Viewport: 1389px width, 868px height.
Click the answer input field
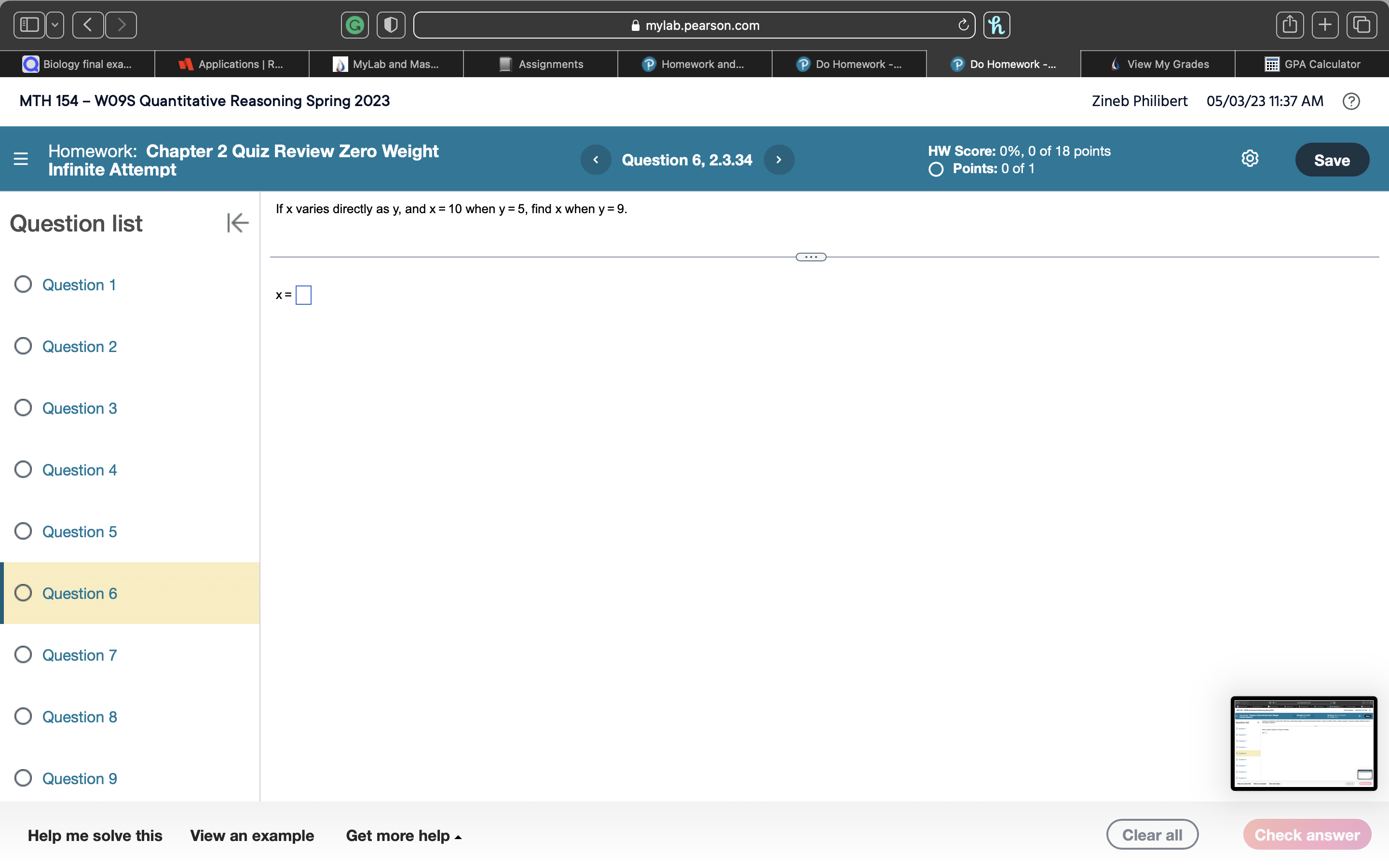click(304, 294)
